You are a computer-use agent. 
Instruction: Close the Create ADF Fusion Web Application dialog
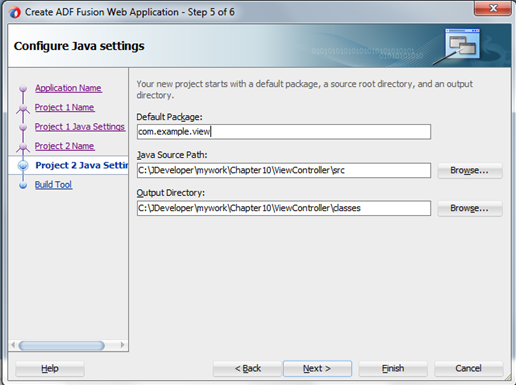tap(493, 8)
